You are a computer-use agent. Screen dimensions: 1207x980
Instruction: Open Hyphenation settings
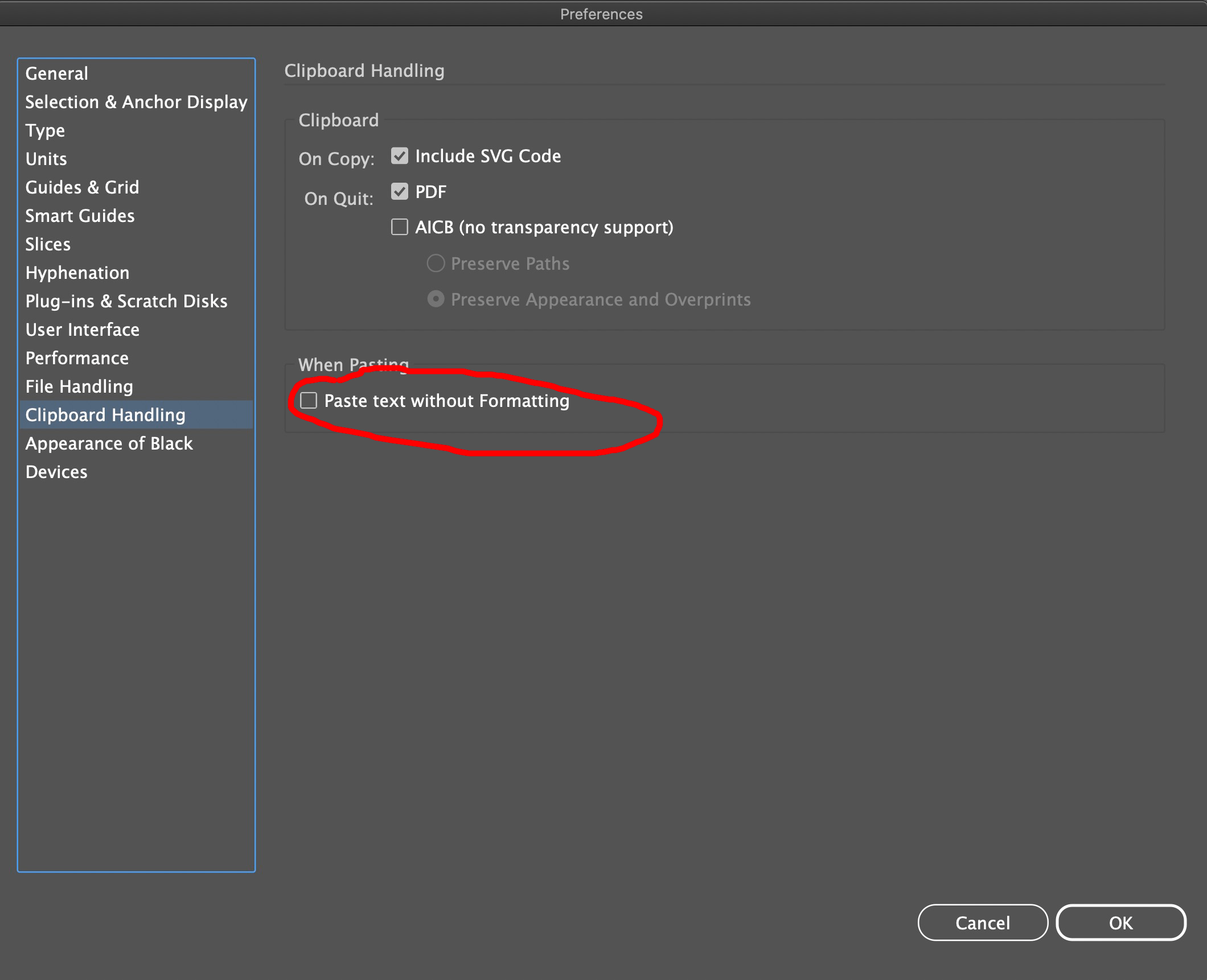[x=77, y=273]
